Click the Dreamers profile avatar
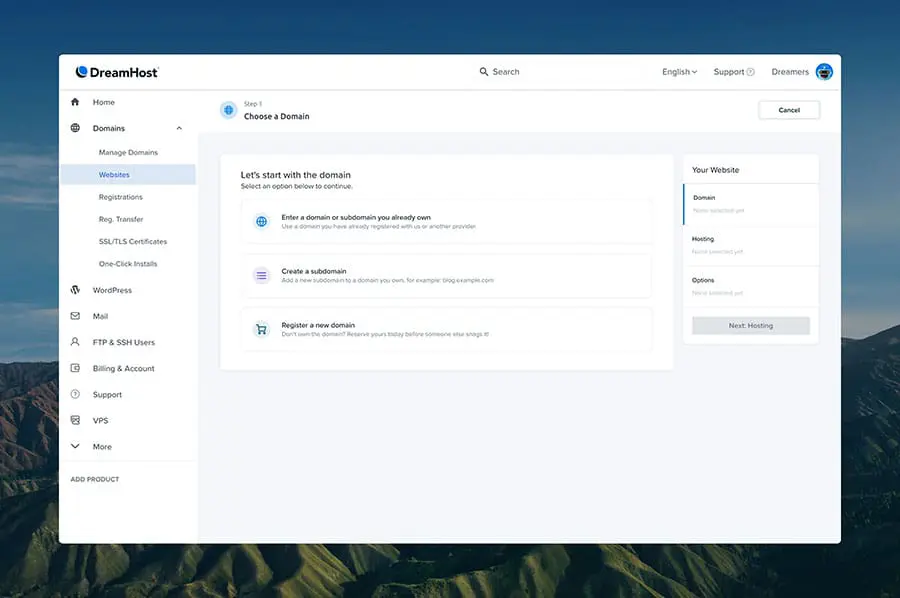Image resolution: width=900 pixels, height=598 pixels. pos(824,72)
